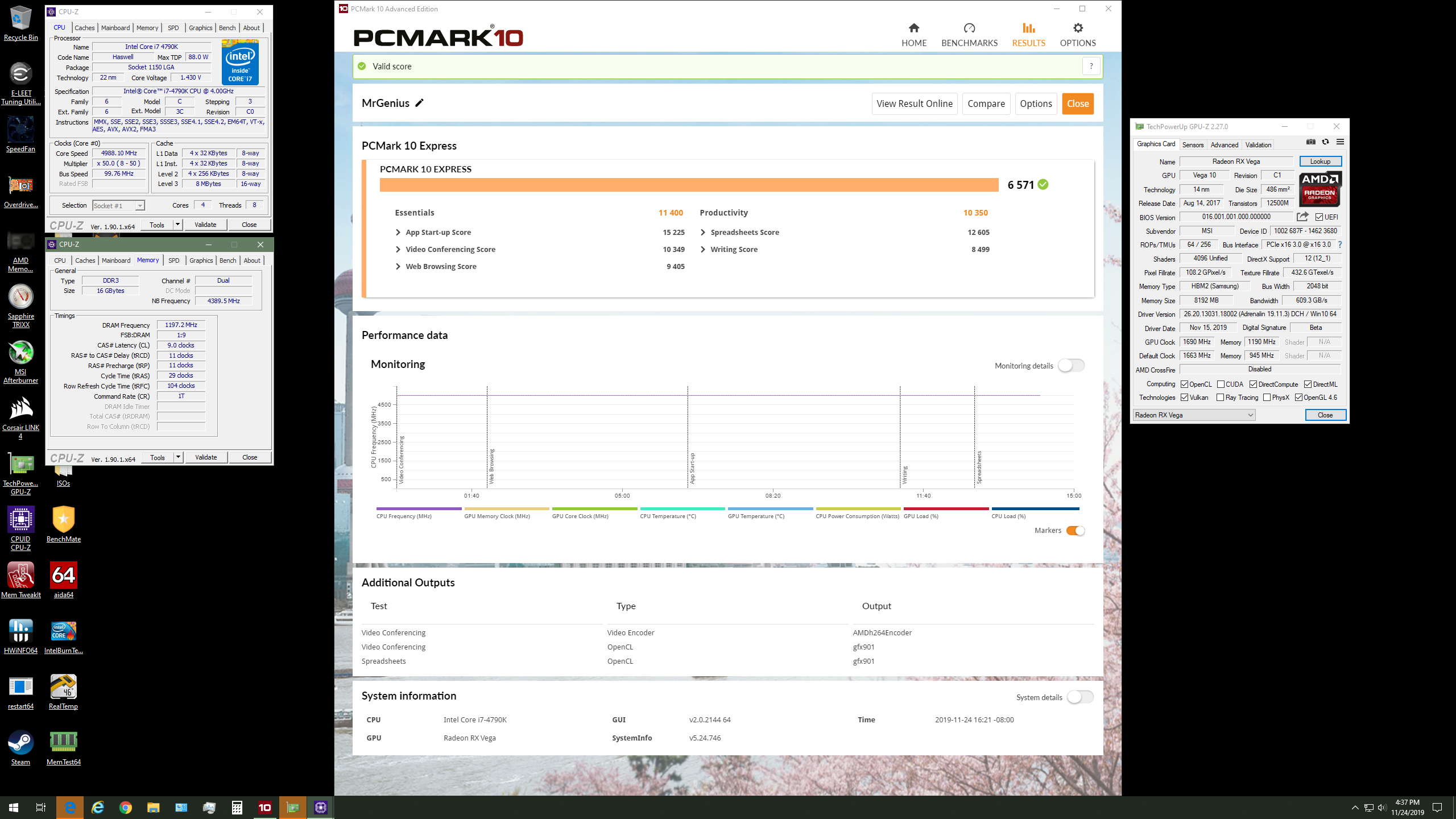The width and height of the screenshot is (1456, 819).
Task: Launch MSI Afterburner desktop icon
Action: click(x=21, y=362)
